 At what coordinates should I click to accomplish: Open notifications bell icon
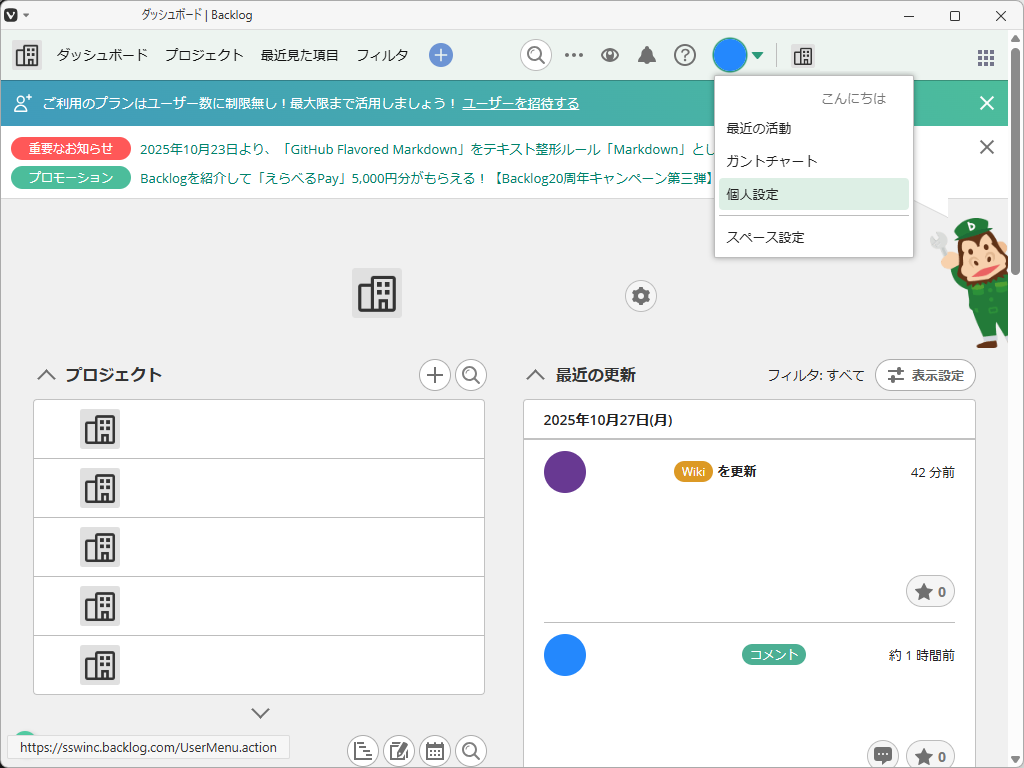[647, 56]
